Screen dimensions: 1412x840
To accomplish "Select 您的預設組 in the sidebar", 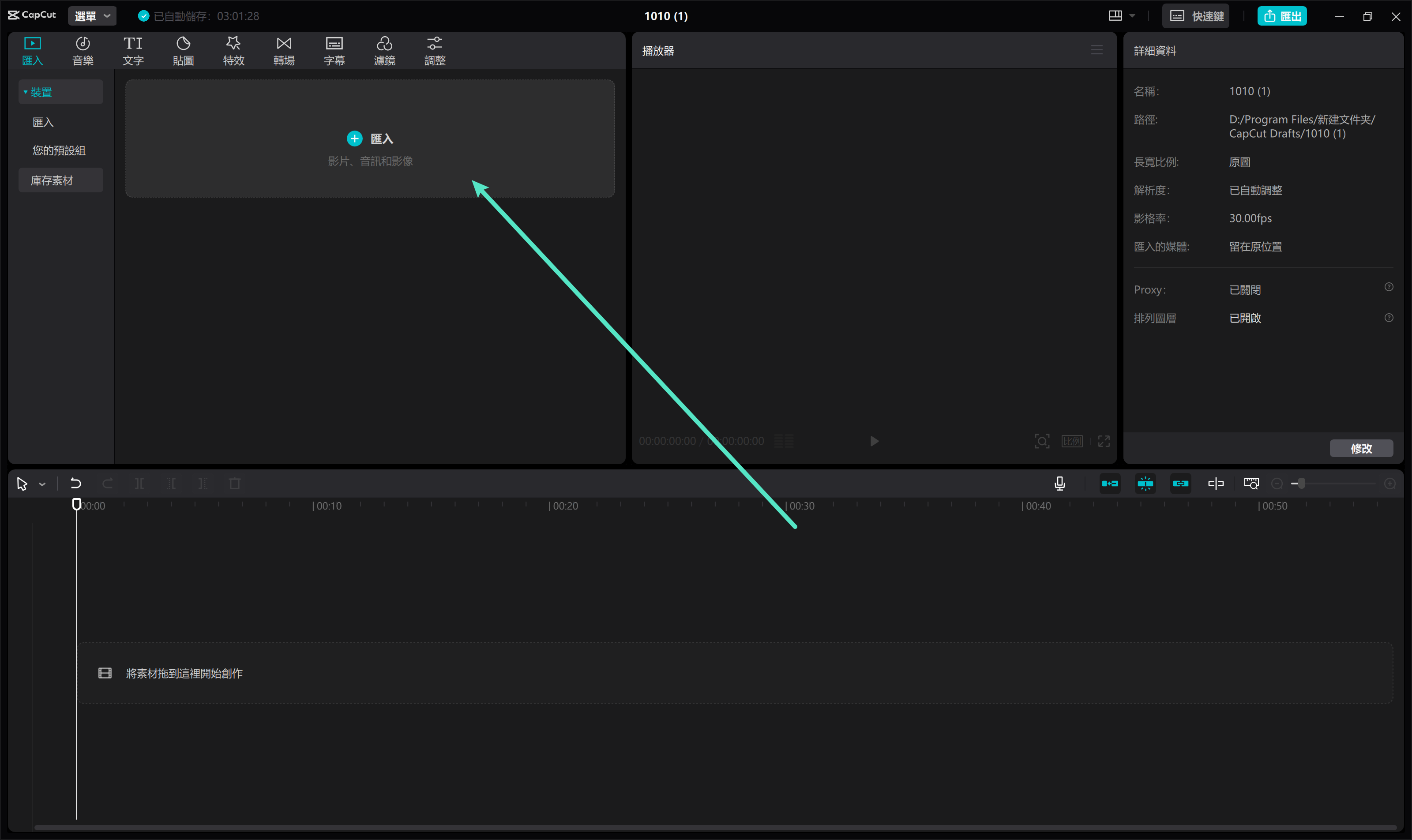I will (59, 150).
